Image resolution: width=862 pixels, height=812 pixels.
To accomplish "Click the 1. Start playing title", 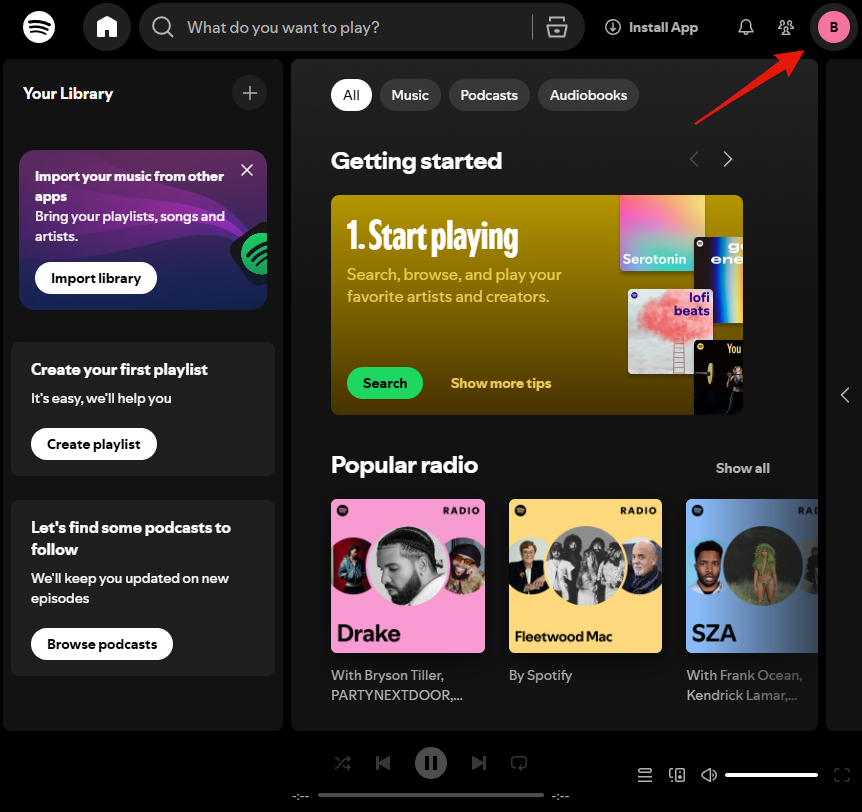I will (x=433, y=237).
